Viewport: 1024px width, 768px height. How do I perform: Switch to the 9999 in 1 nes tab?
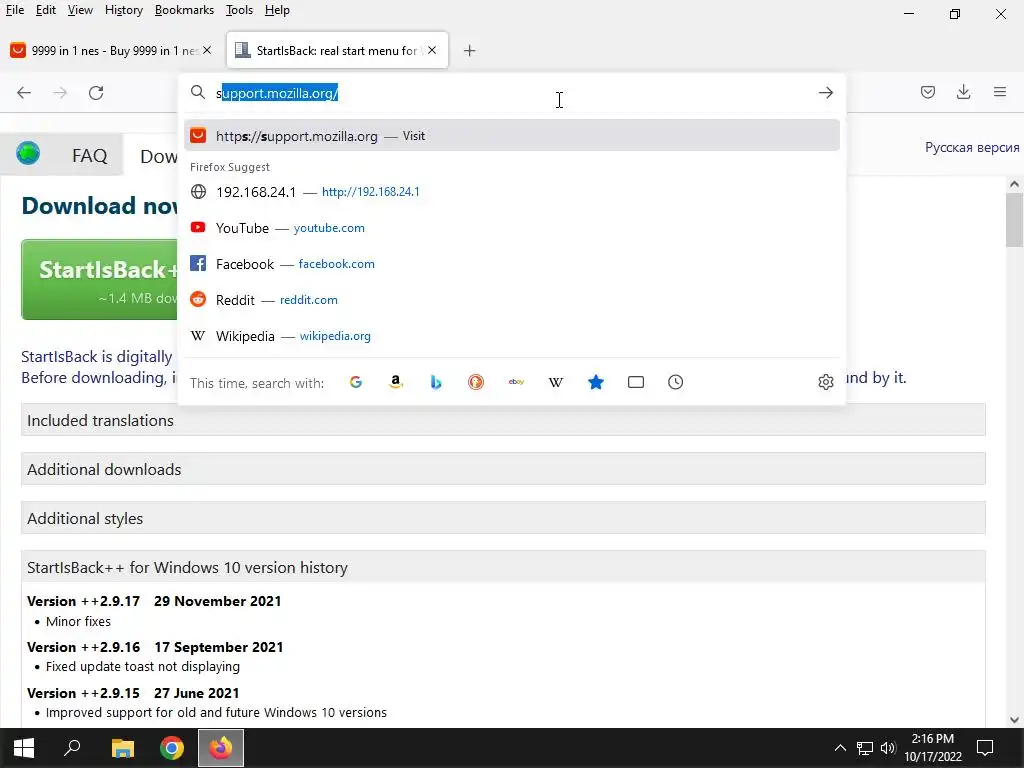click(104, 50)
